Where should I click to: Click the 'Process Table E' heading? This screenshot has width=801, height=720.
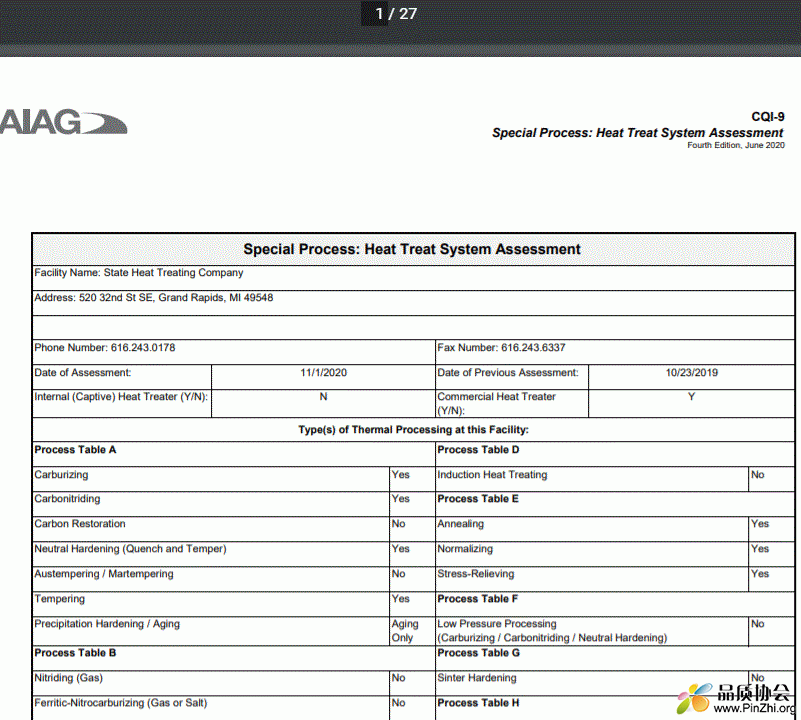pyautogui.click(x=478, y=499)
